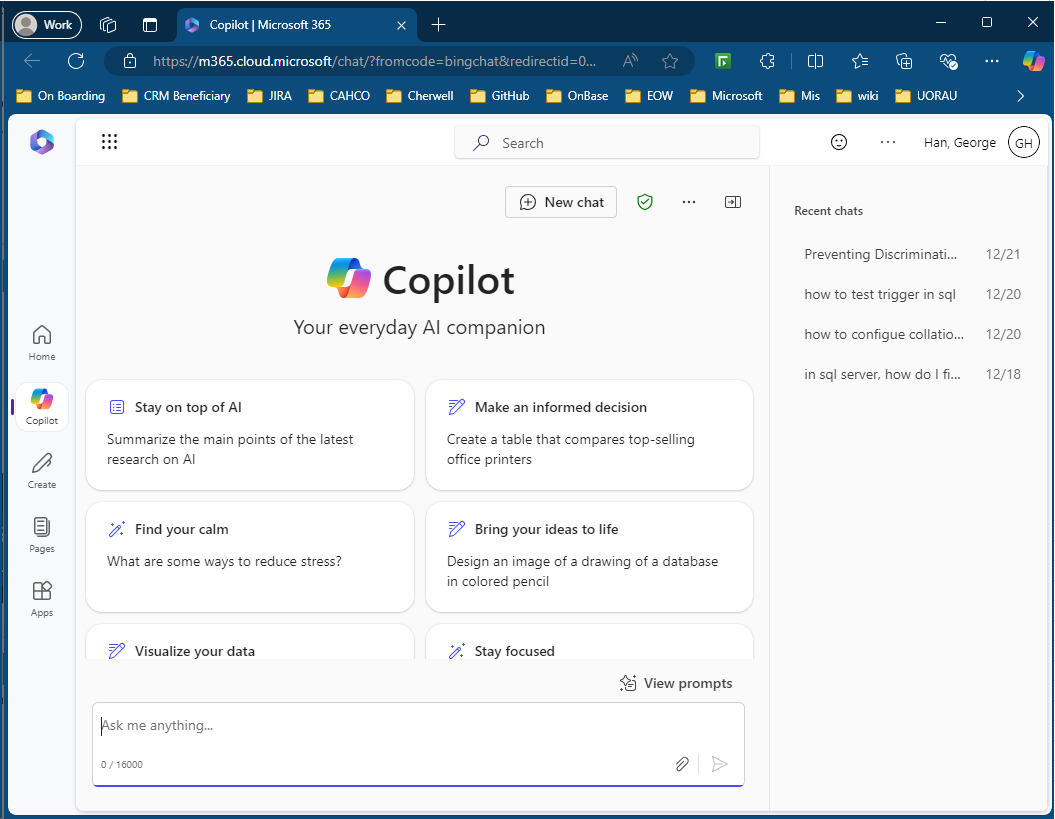The width and height of the screenshot is (1055, 819).
Task: Attach a file with the paperclip icon
Action: point(682,764)
